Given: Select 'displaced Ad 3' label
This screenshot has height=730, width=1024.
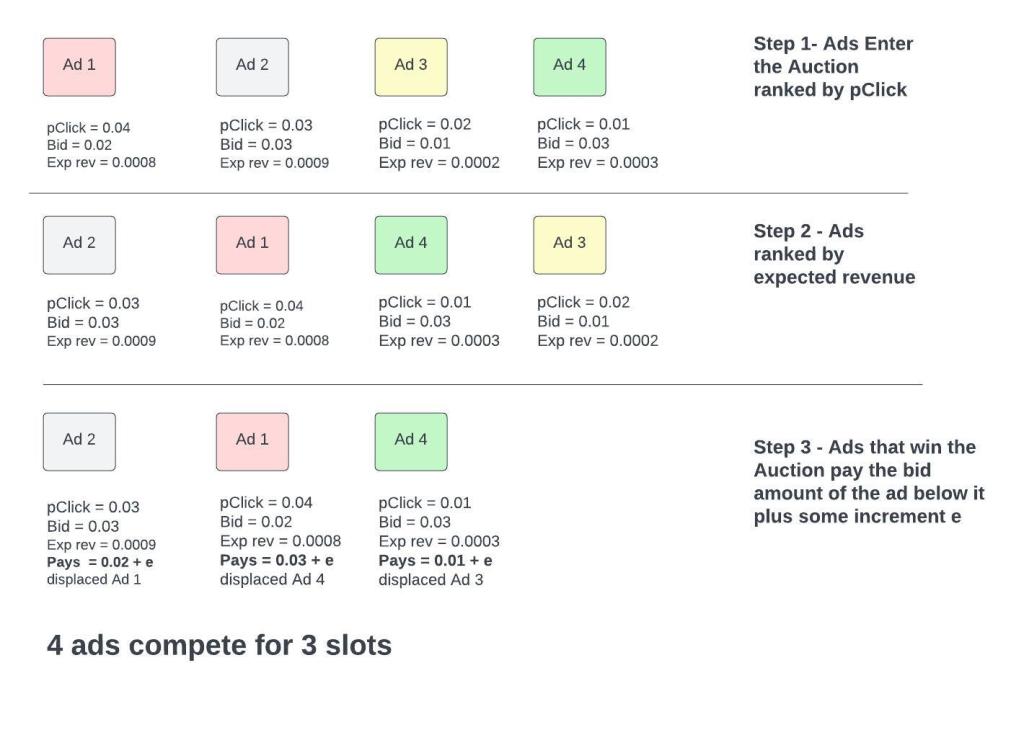Looking at the screenshot, I should pos(431,580).
